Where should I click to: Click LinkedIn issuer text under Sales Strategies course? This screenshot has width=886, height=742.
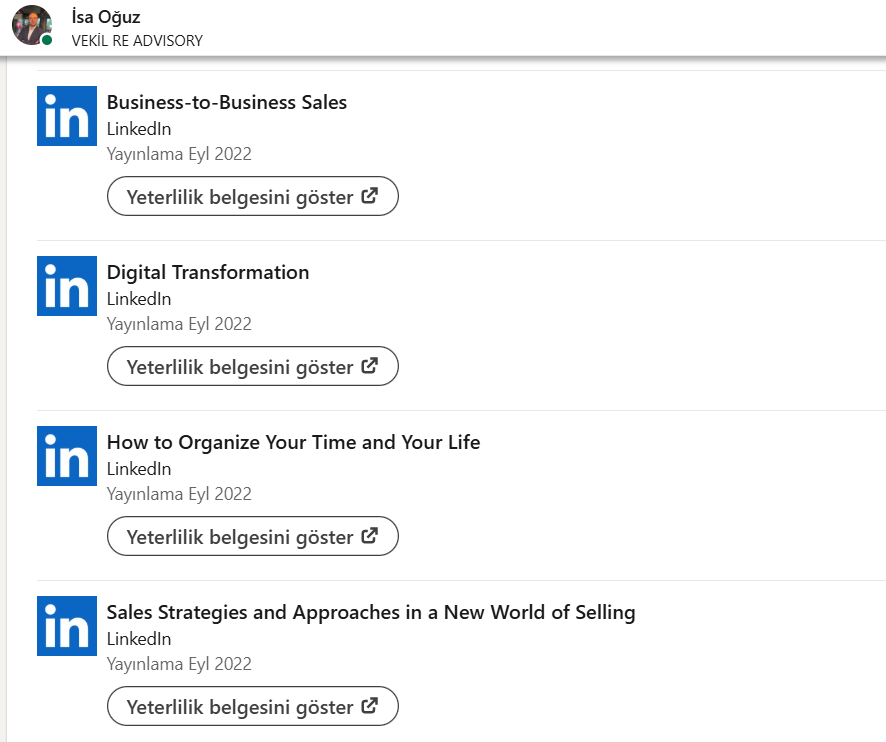pos(139,639)
